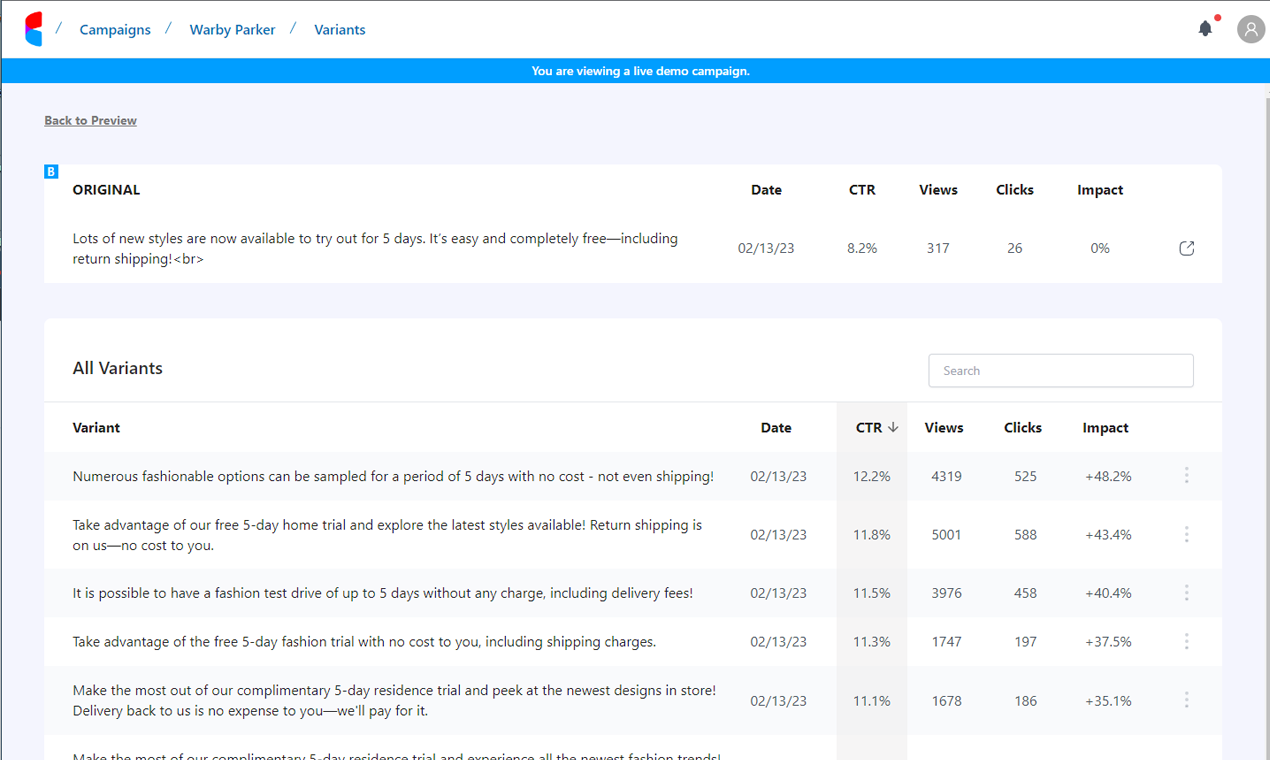Click the B badge beside ORIGINAL

coord(51,172)
